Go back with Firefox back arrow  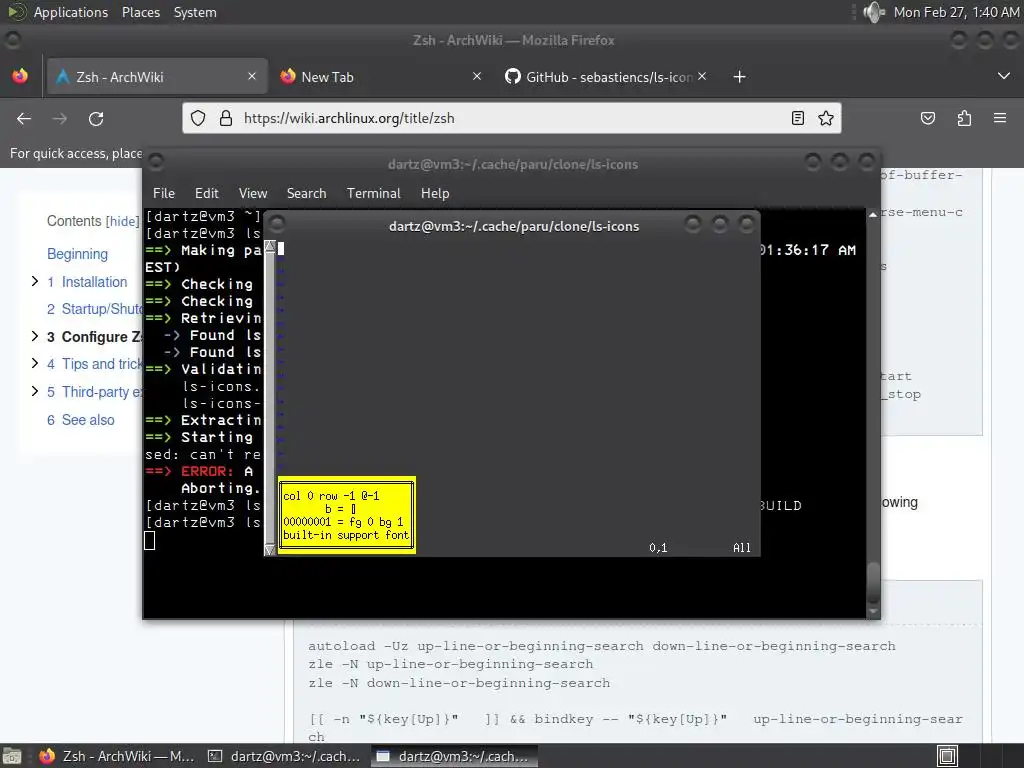point(24,118)
